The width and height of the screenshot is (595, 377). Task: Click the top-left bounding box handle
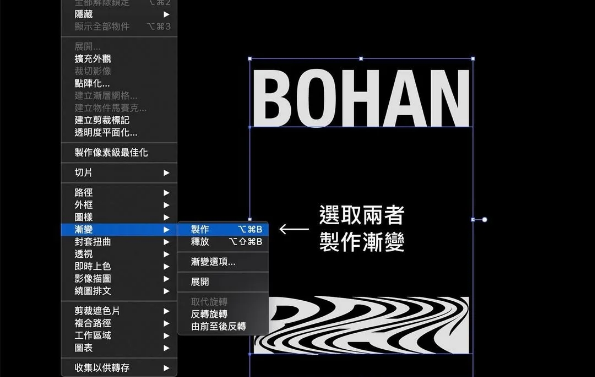[x=250, y=59]
